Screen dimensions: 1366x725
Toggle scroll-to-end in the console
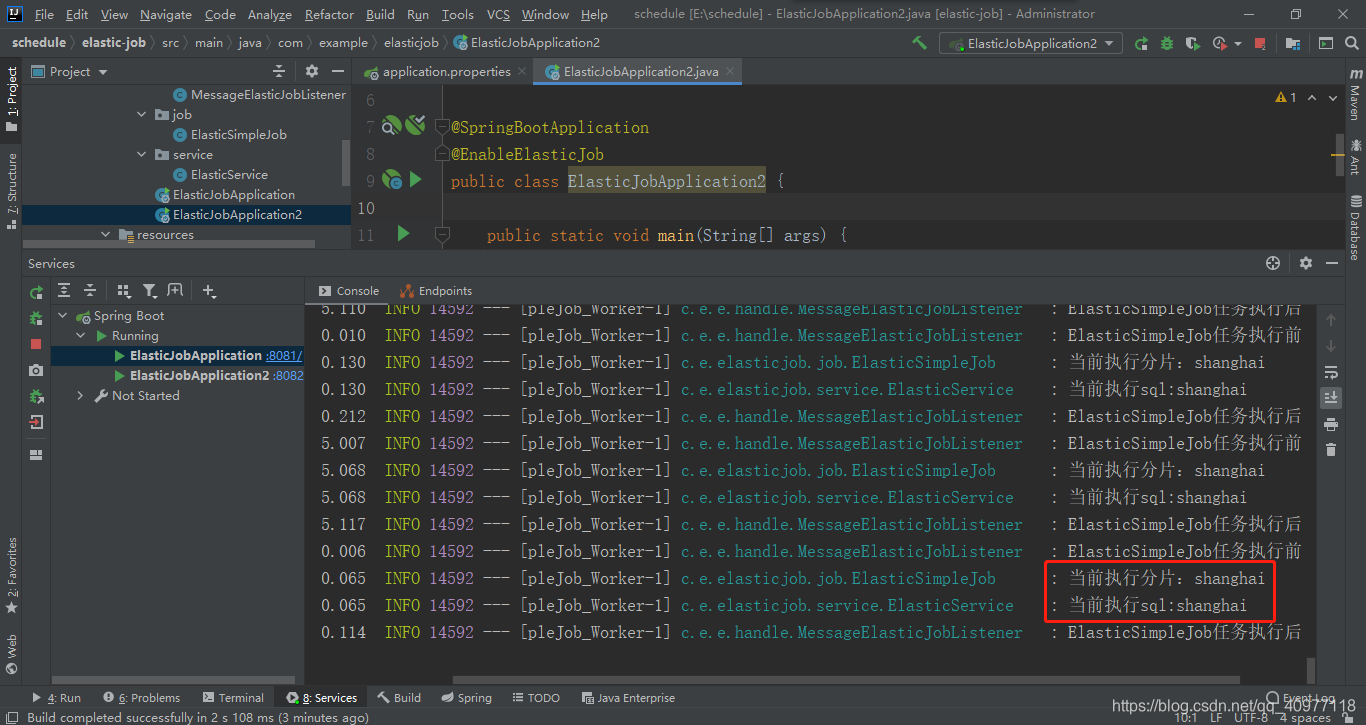click(x=1330, y=398)
